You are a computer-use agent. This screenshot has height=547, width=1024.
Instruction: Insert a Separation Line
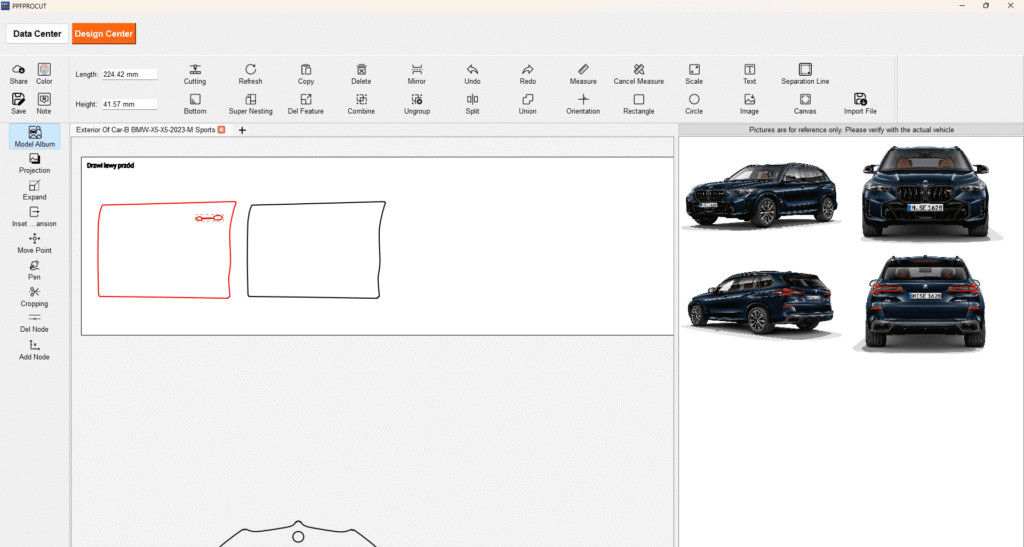(x=805, y=69)
